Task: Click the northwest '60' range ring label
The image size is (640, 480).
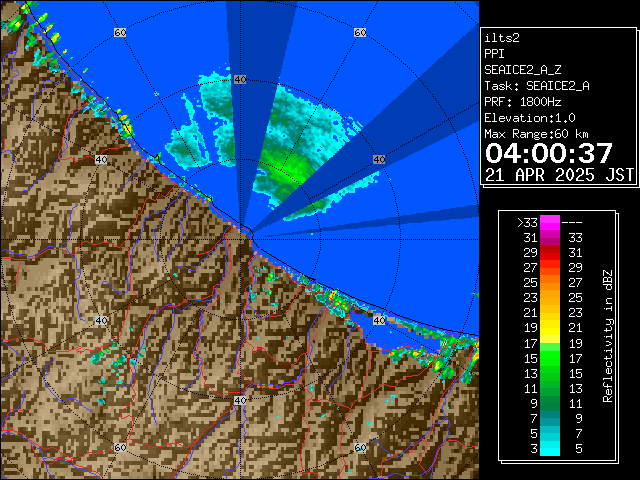Action: pos(120,32)
